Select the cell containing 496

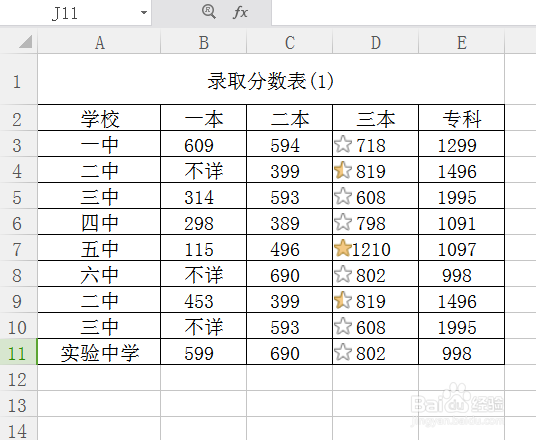(290, 248)
